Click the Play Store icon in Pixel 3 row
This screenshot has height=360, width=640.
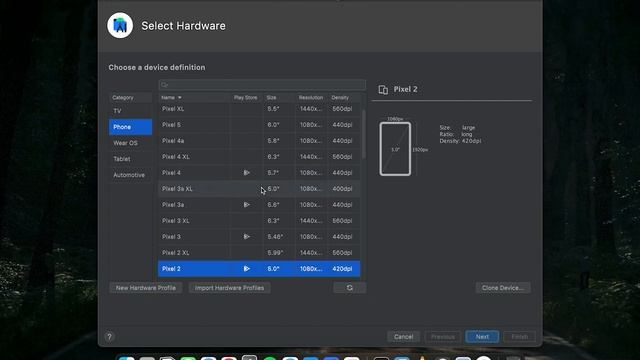(247, 237)
